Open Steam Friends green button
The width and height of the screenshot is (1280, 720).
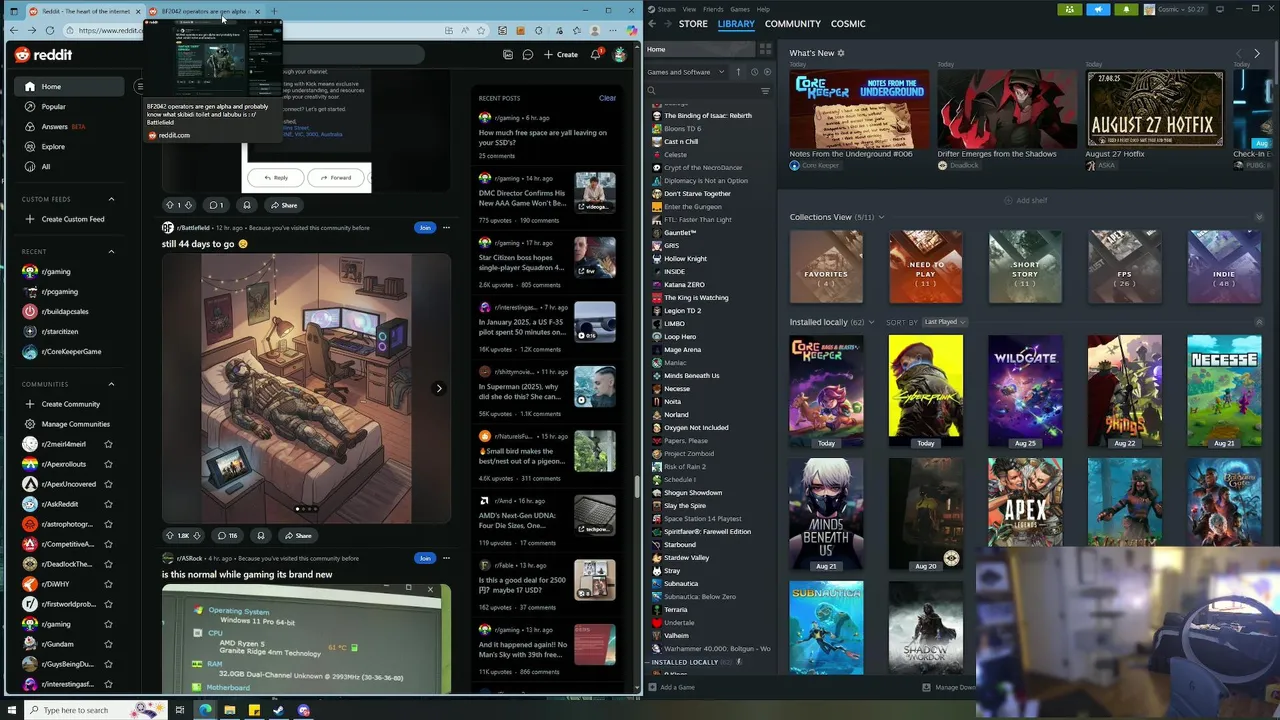1070,9
